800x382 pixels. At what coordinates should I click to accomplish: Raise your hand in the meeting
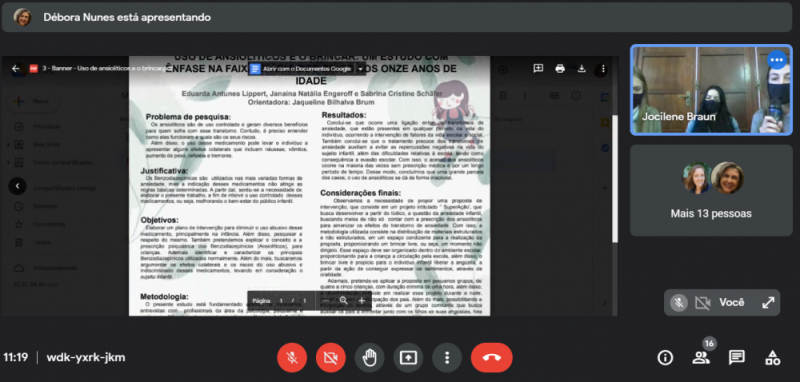(x=369, y=358)
